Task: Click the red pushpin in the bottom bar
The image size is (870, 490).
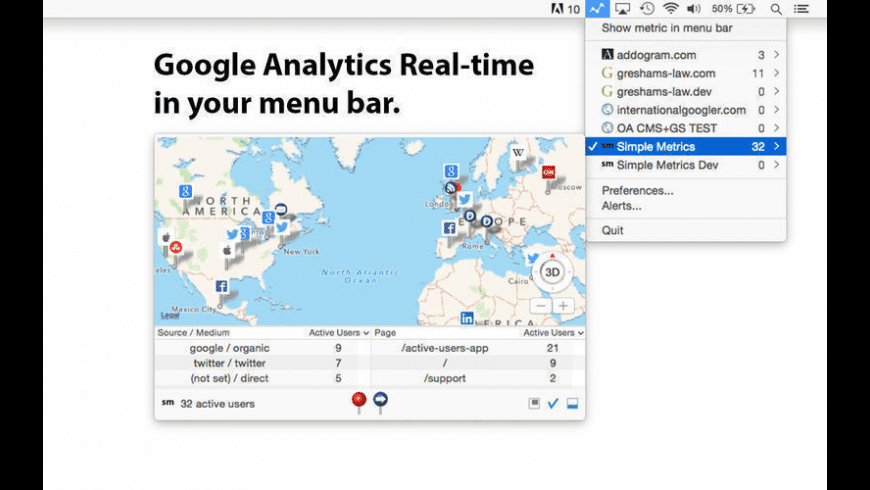Action: pos(359,401)
